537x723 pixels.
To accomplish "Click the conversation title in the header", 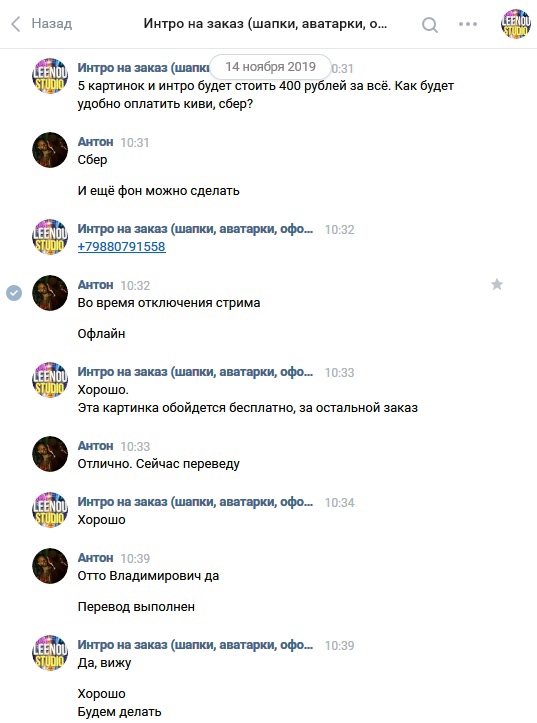I will (265, 24).
